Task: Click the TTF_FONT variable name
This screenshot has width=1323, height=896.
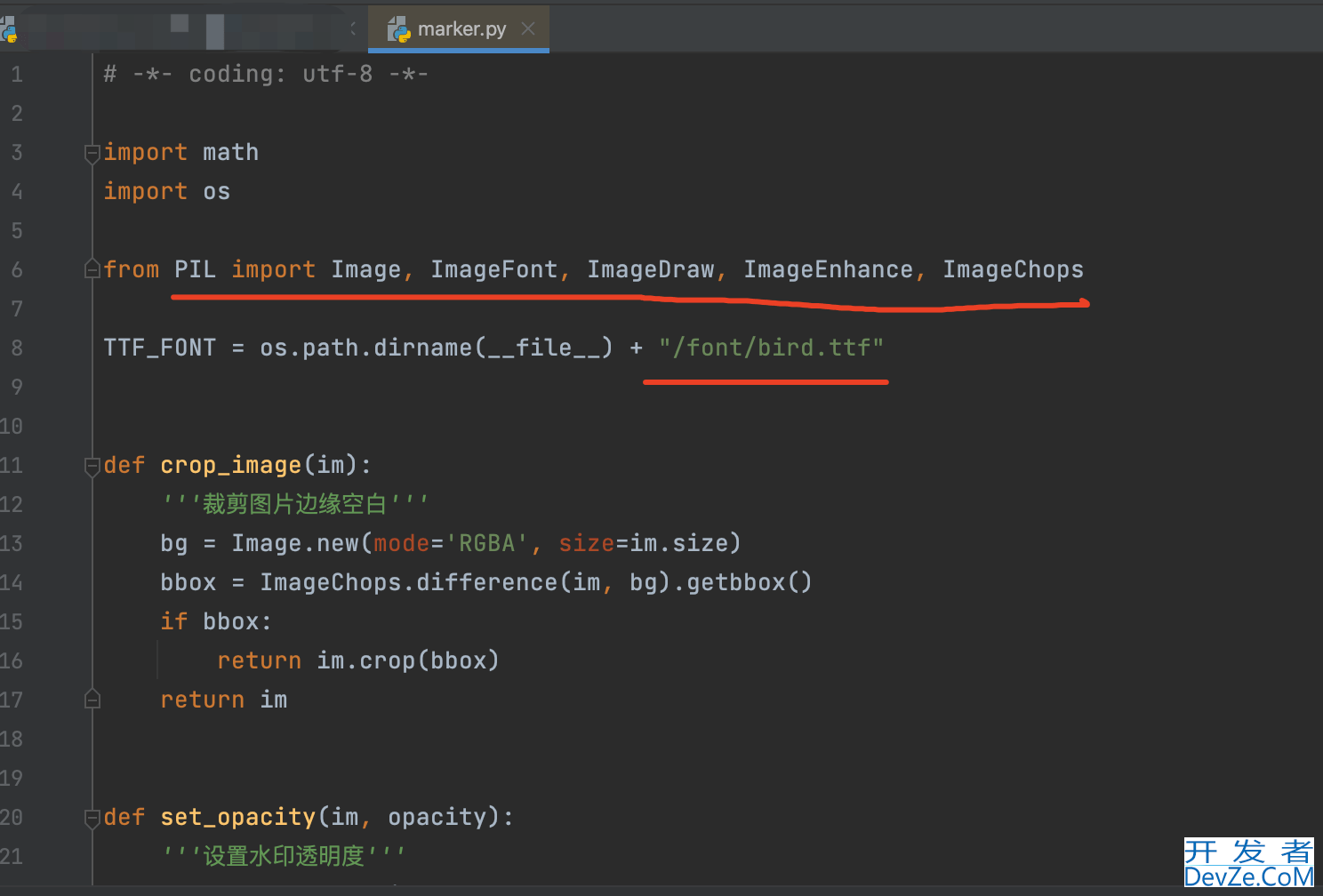Action: 160,348
